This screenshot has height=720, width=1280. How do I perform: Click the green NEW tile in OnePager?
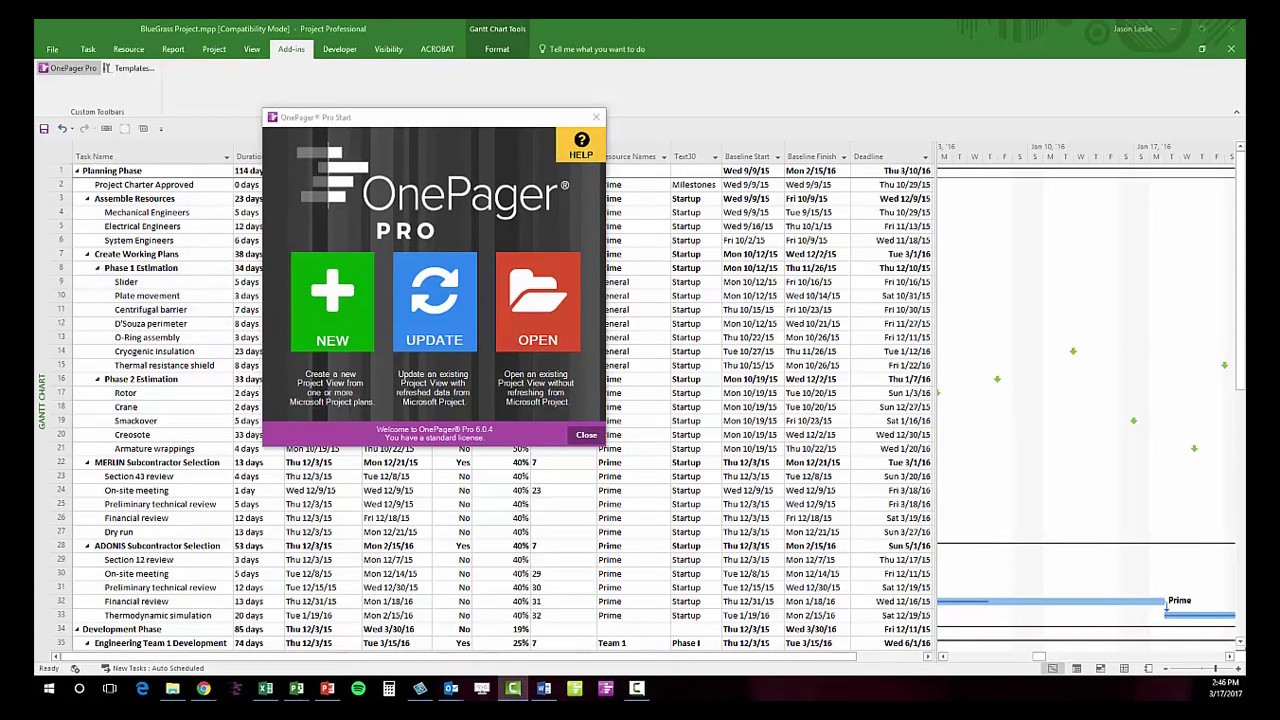click(332, 302)
